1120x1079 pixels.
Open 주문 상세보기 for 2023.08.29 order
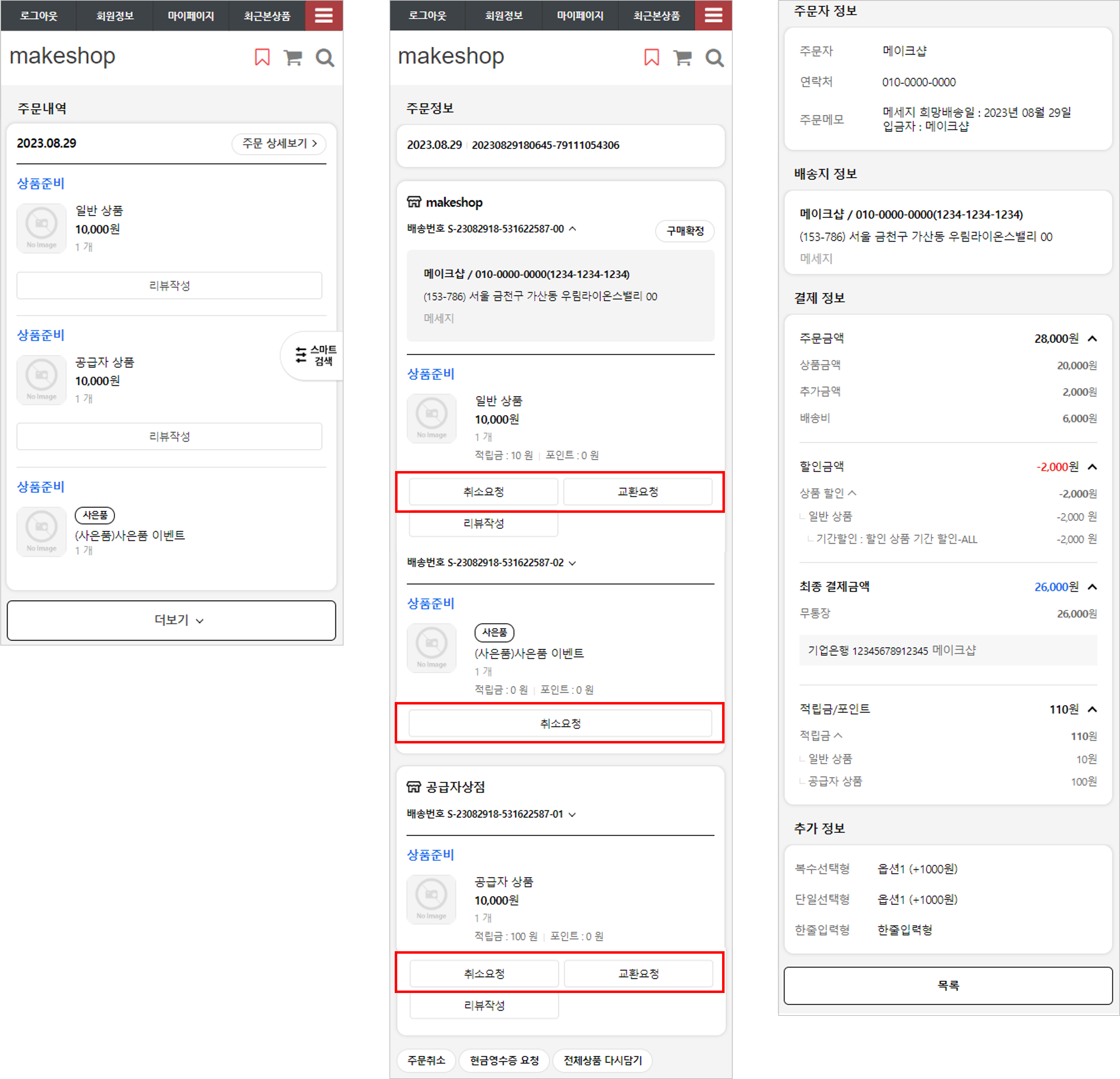(279, 144)
